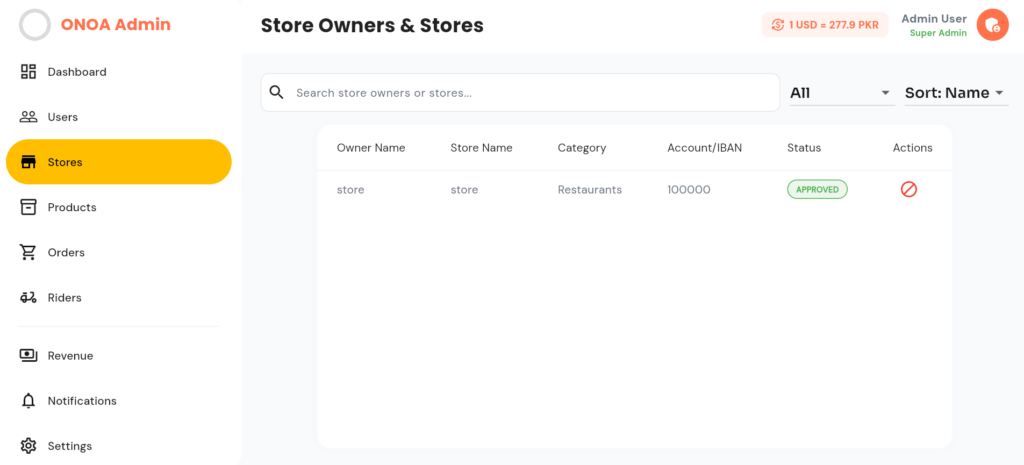Open the Riders section
The width and height of the screenshot is (1024, 465).
point(119,297)
